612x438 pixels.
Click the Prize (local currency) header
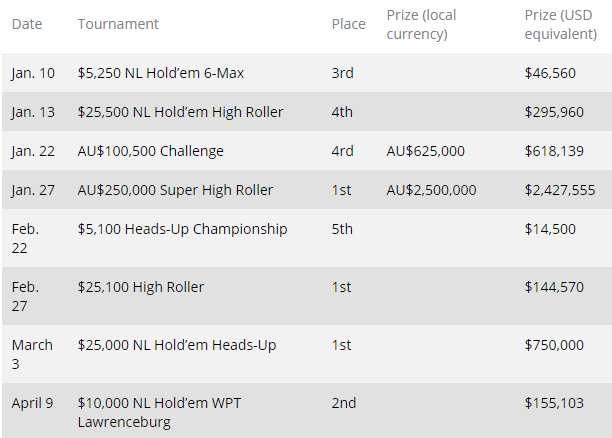[416, 24]
